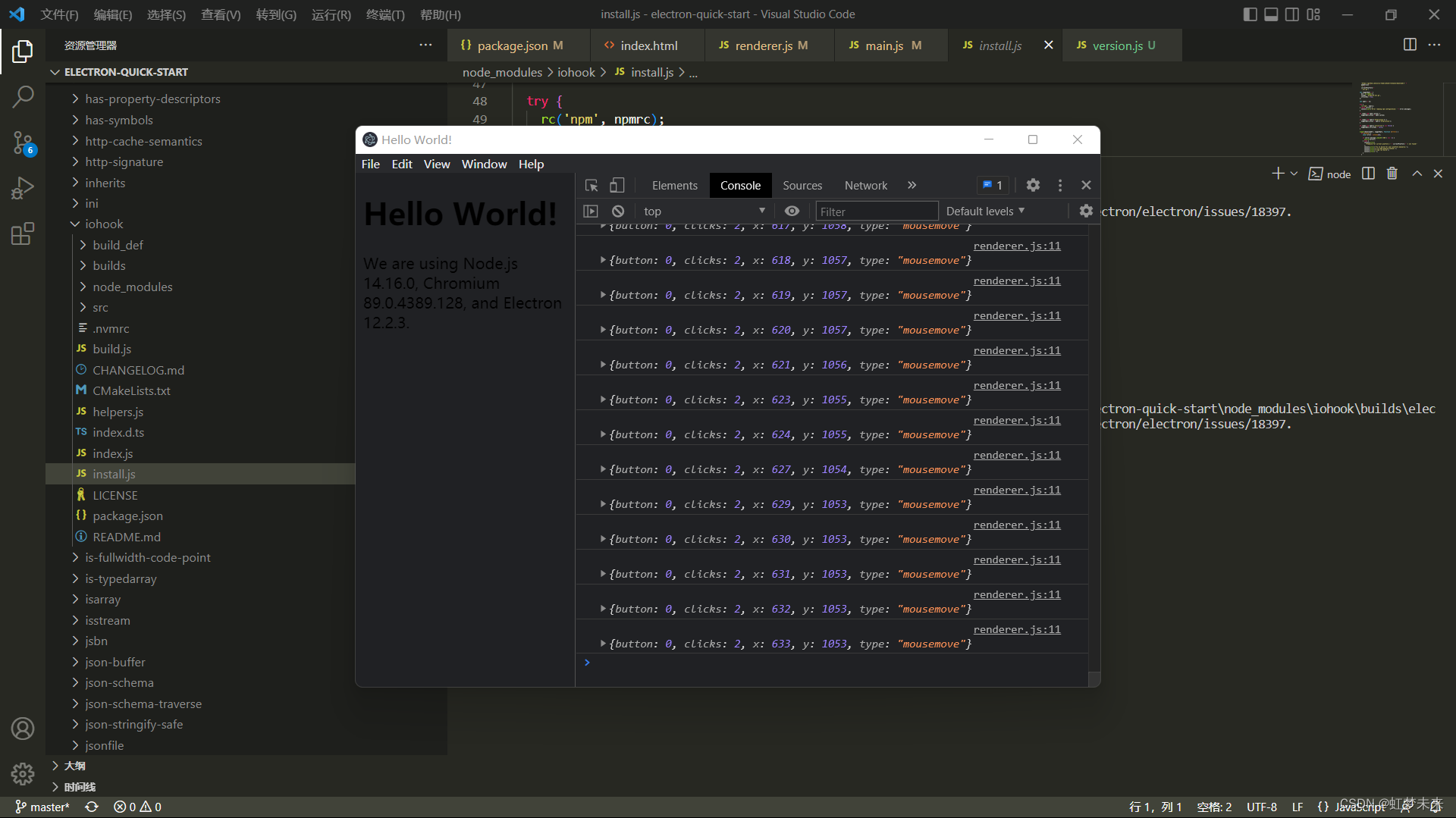Switch to the renderer.js editor tab
This screenshot has height=818, width=1456.
pos(769,45)
